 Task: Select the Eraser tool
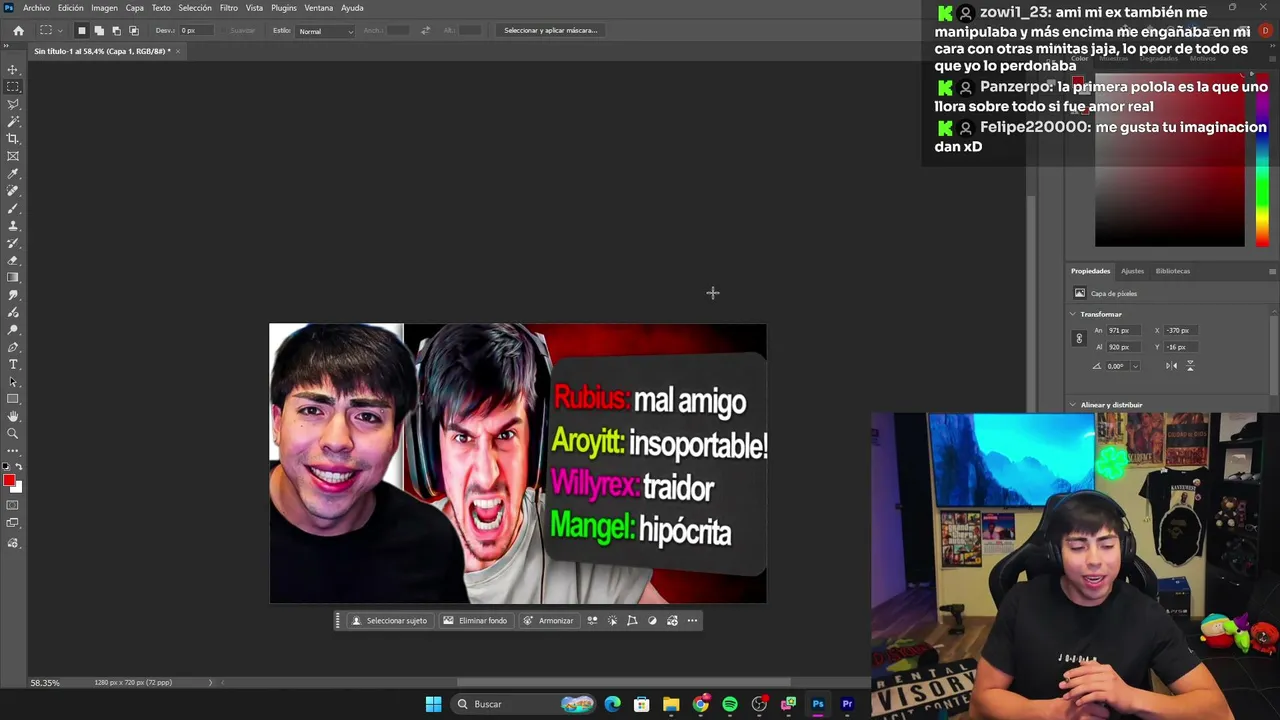13,260
